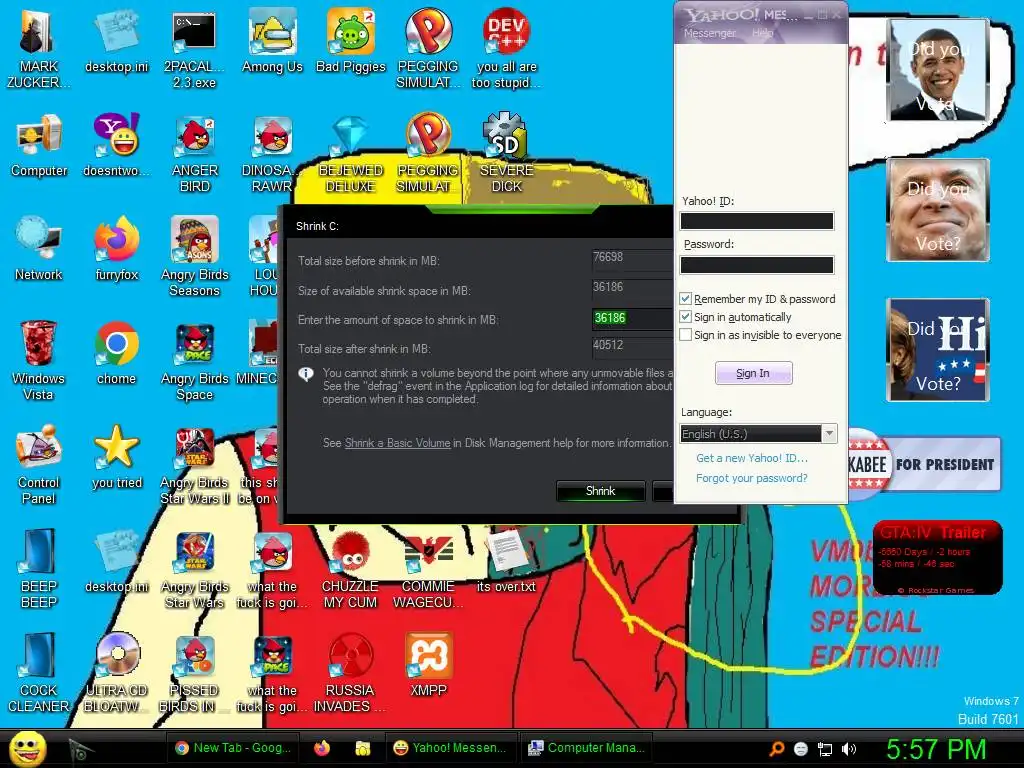The image size is (1024, 768).
Task: Click the Shrink button
Action: 600,490
